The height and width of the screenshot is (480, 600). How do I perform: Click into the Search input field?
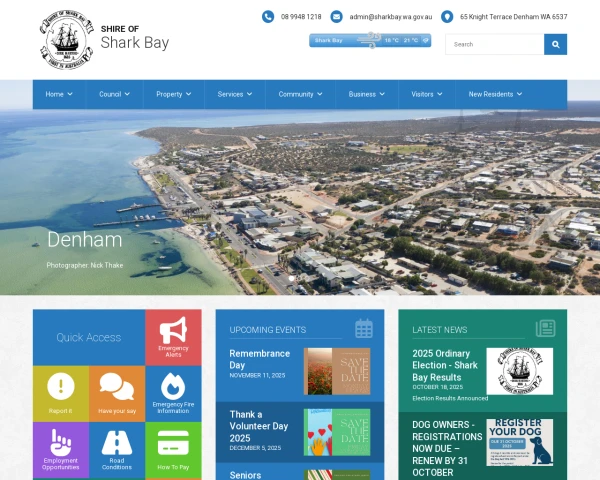pyautogui.click(x=495, y=44)
